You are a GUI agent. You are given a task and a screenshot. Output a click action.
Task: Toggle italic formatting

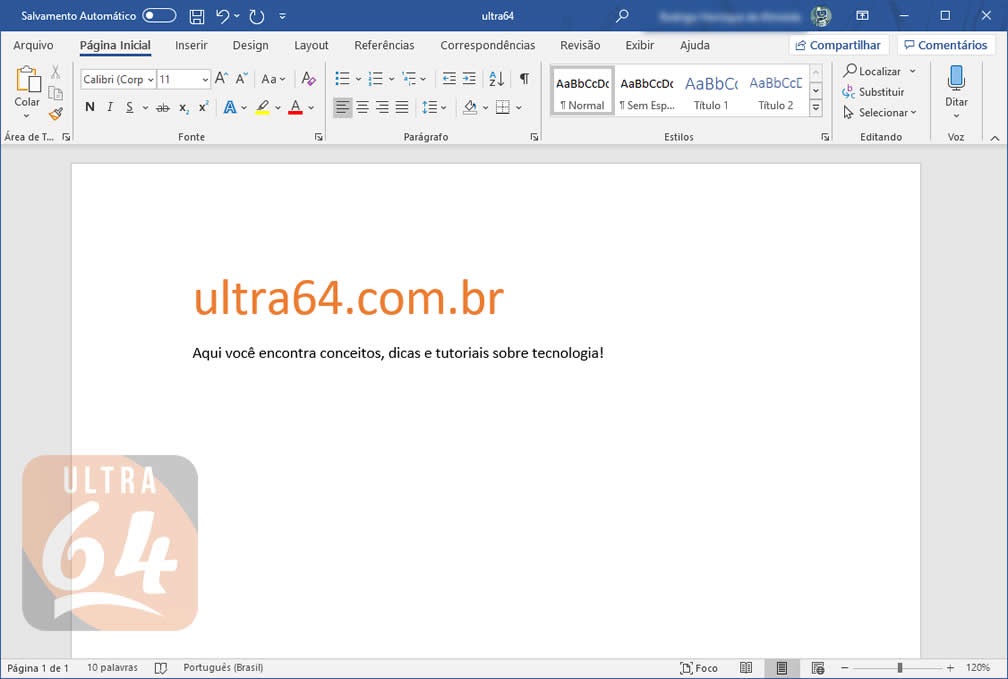(x=107, y=107)
